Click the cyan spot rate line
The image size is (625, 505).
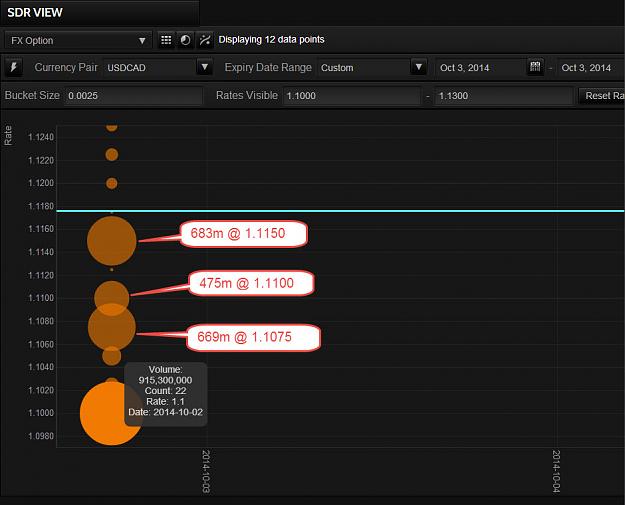(x=340, y=211)
